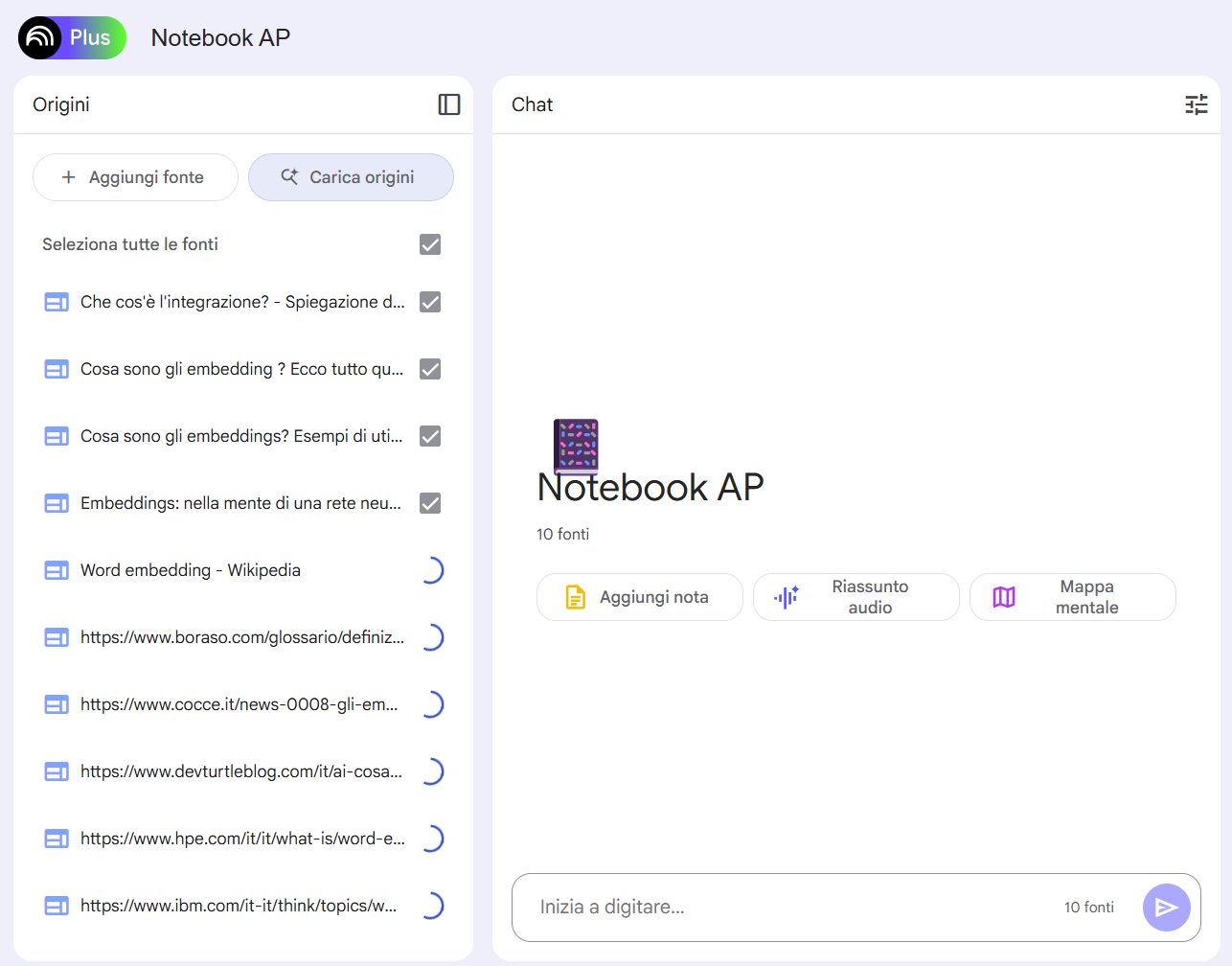Click source icon for boraso.com link
1232x966 pixels.
[57, 637]
